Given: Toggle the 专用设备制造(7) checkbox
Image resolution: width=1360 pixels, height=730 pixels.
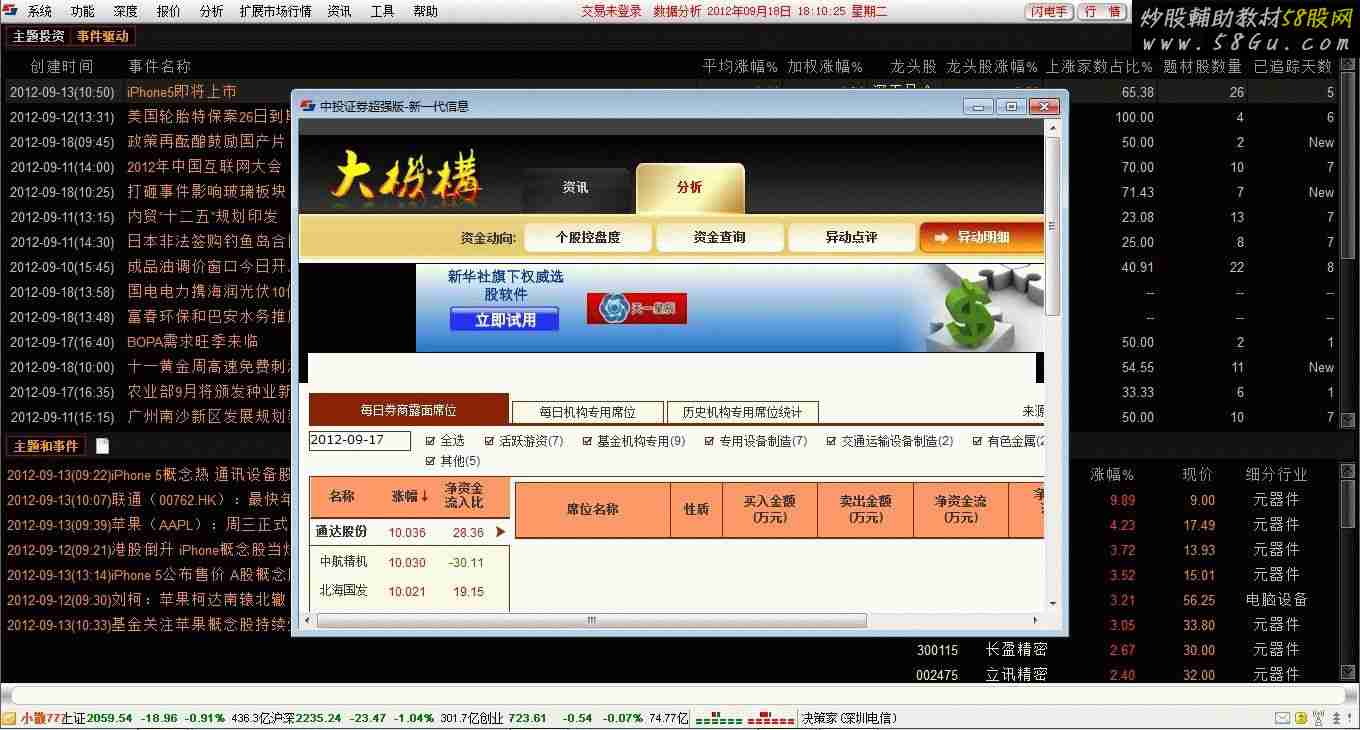Looking at the screenshot, I should click(x=709, y=441).
